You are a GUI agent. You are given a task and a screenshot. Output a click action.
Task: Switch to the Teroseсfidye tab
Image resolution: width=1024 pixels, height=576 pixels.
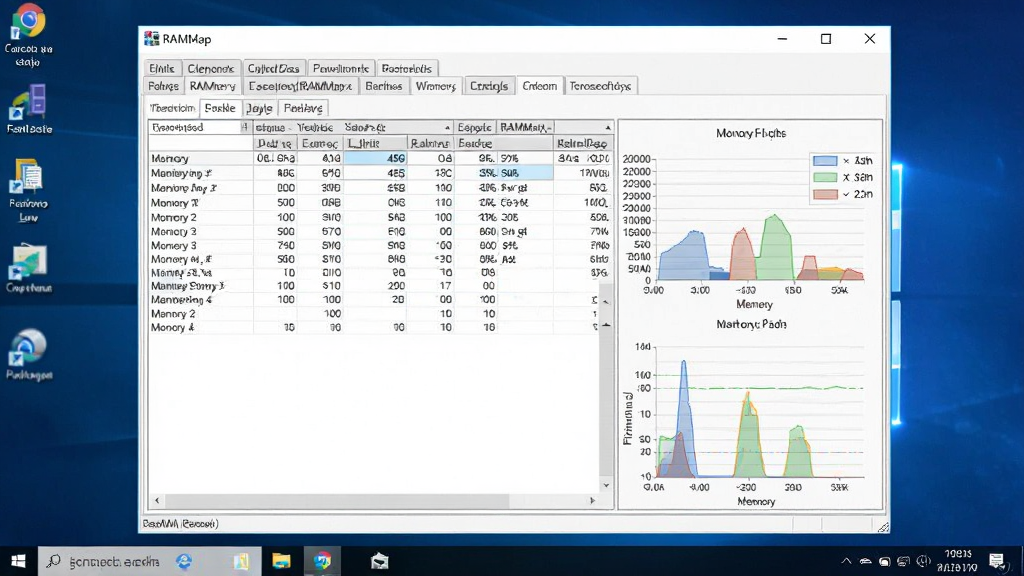click(600, 86)
